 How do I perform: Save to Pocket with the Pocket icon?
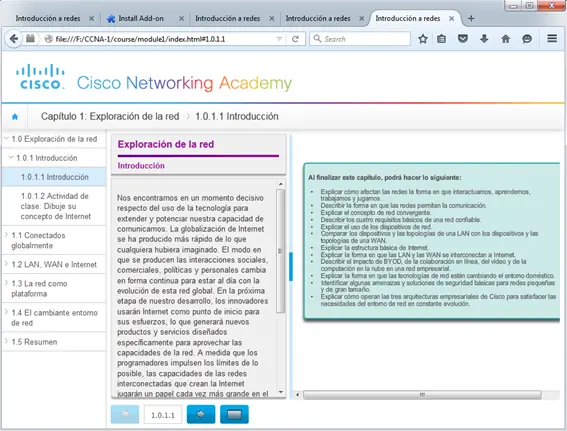point(462,39)
